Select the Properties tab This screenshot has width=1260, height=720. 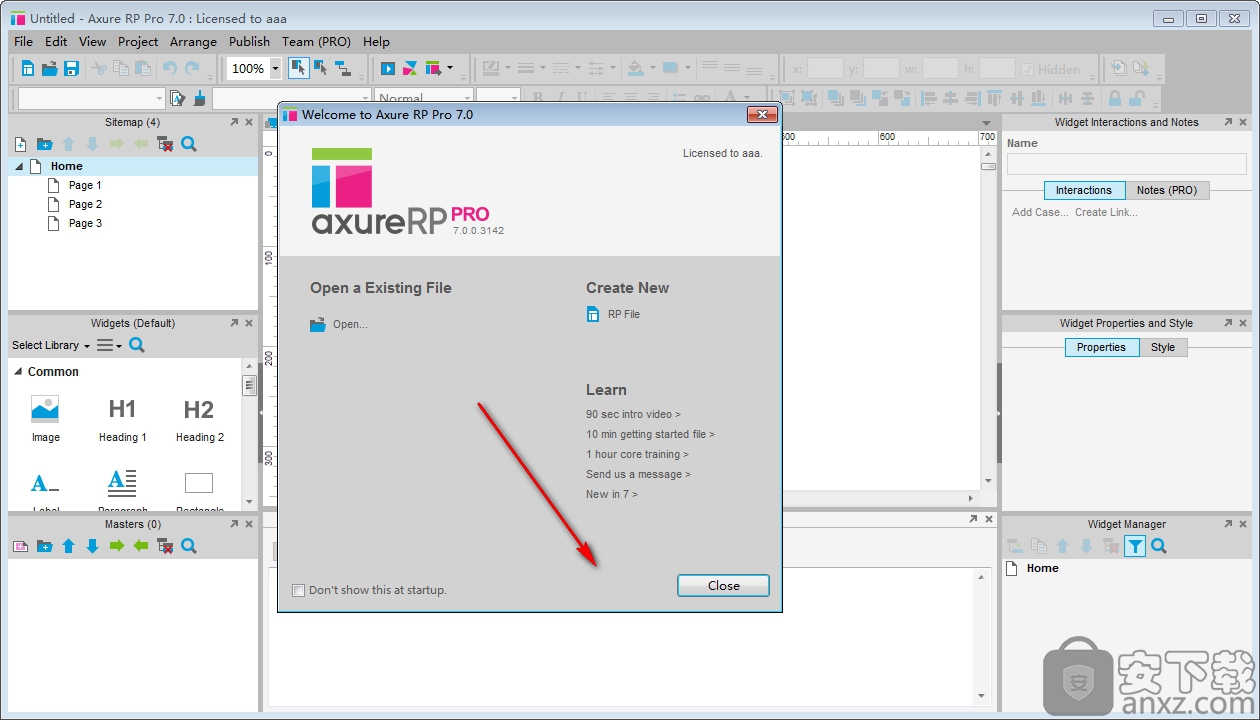1101,347
